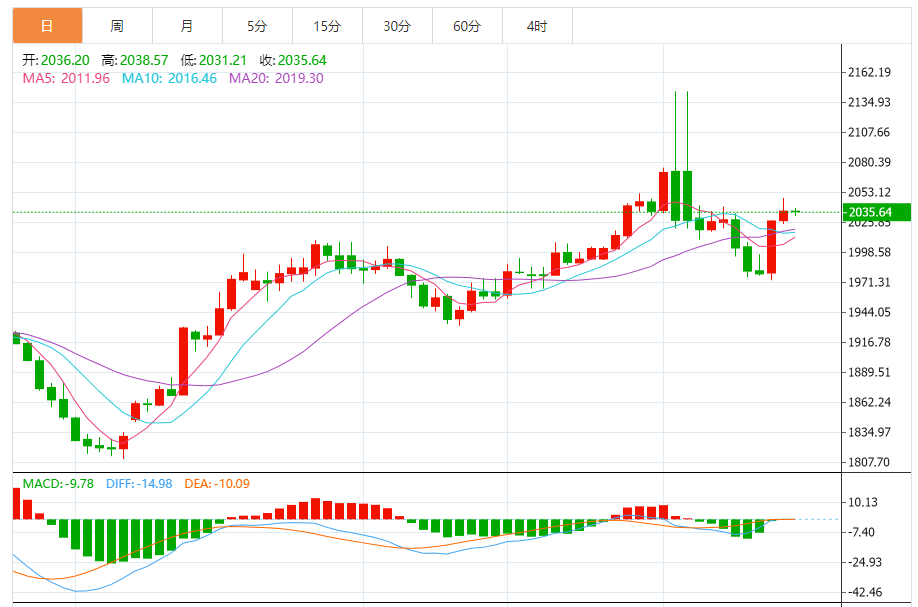The image size is (918, 607).
Task: Click the 1944.05 price axis label
Action: coord(869,312)
